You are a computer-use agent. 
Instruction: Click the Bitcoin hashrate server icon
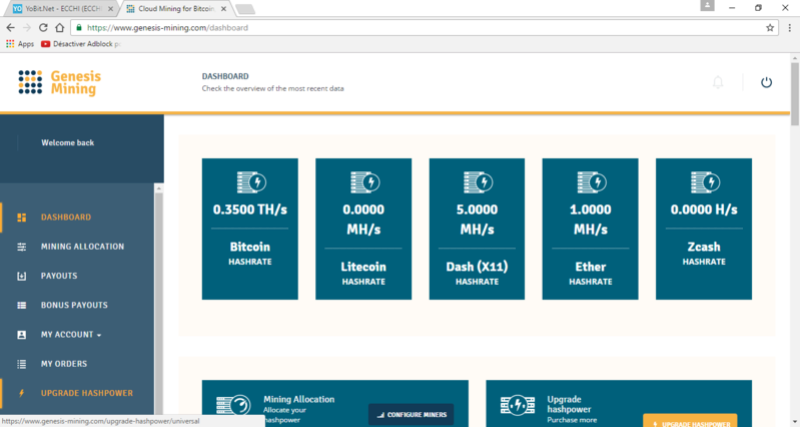[251, 182]
